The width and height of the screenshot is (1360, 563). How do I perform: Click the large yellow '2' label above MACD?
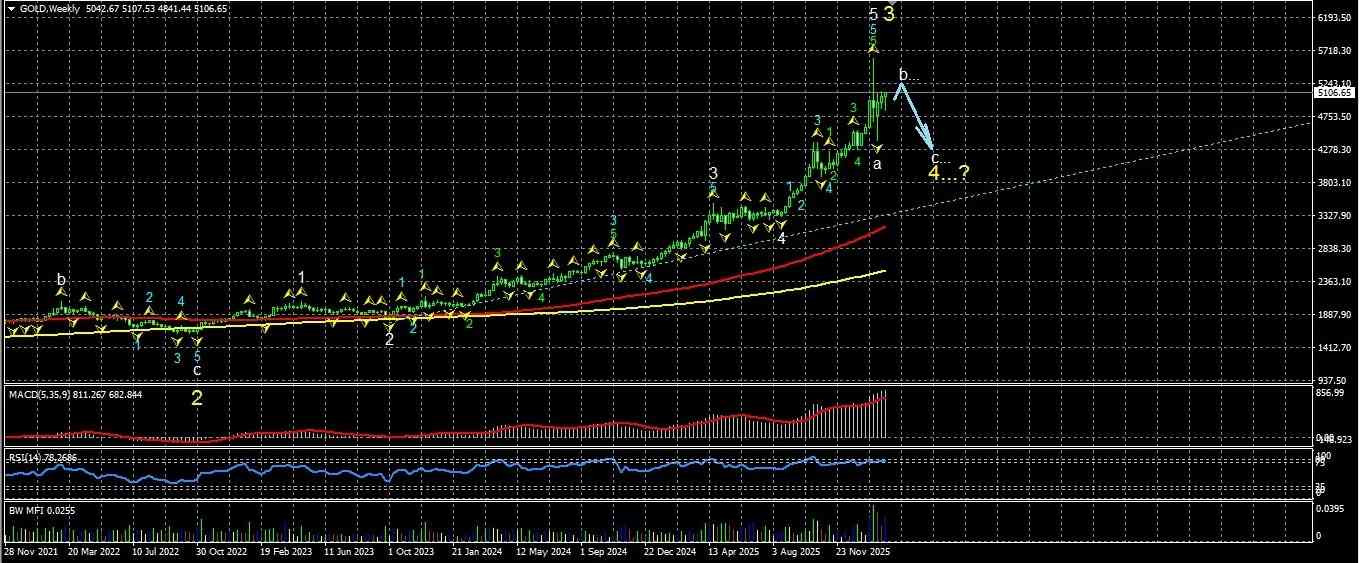197,398
